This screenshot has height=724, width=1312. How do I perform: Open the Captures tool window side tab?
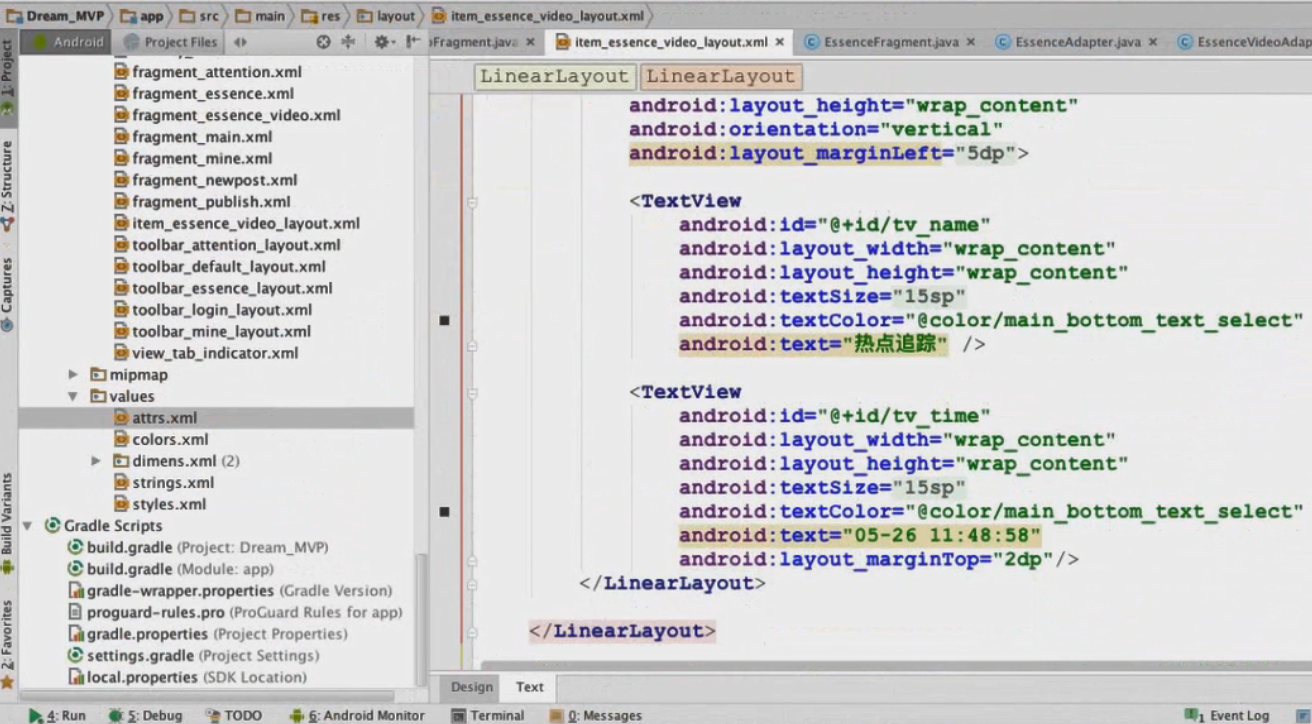8,295
